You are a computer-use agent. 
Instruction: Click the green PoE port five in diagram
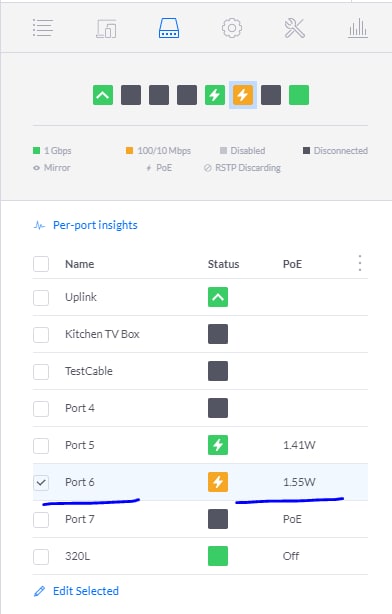point(215,95)
